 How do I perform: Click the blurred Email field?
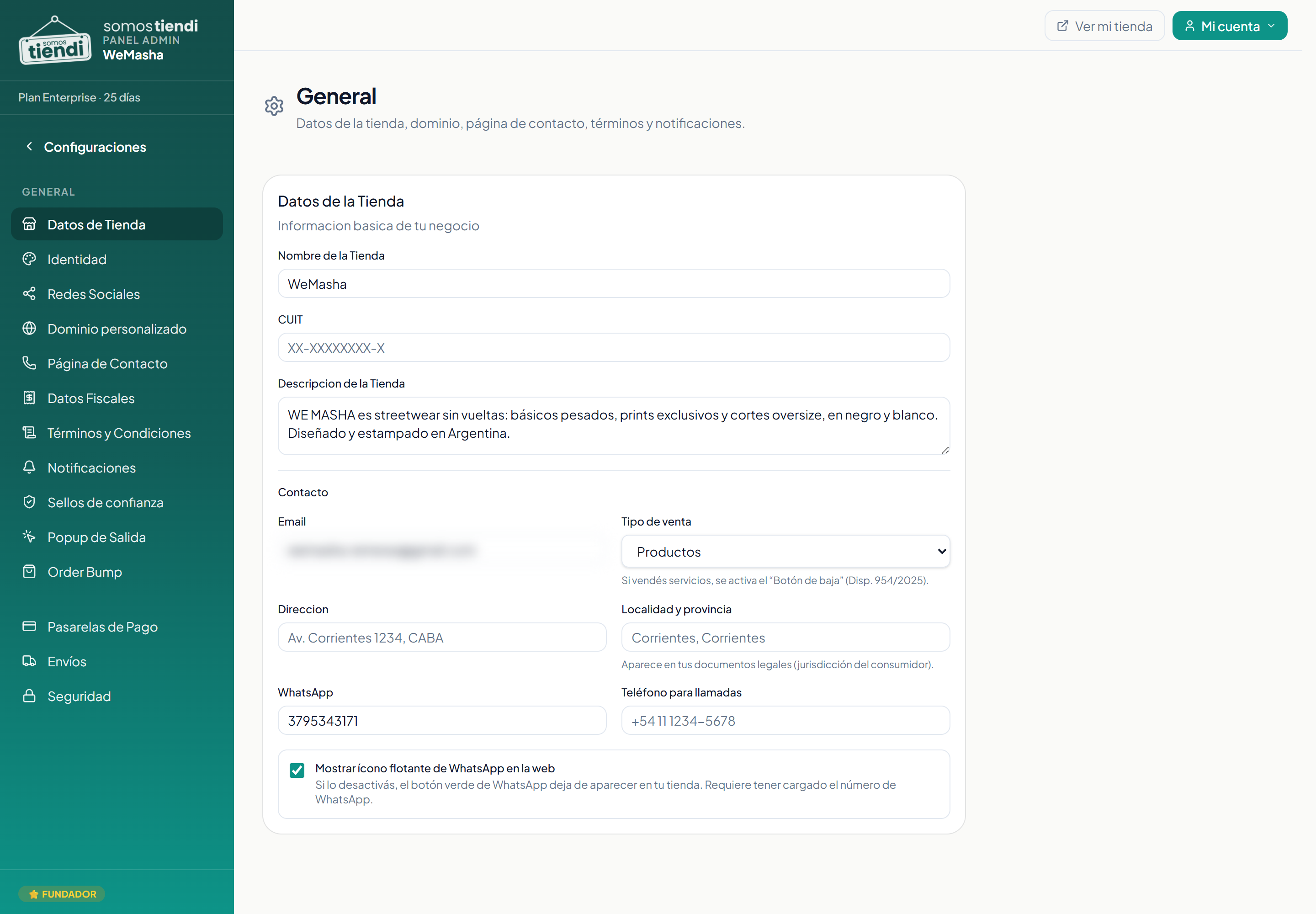click(442, 551)
